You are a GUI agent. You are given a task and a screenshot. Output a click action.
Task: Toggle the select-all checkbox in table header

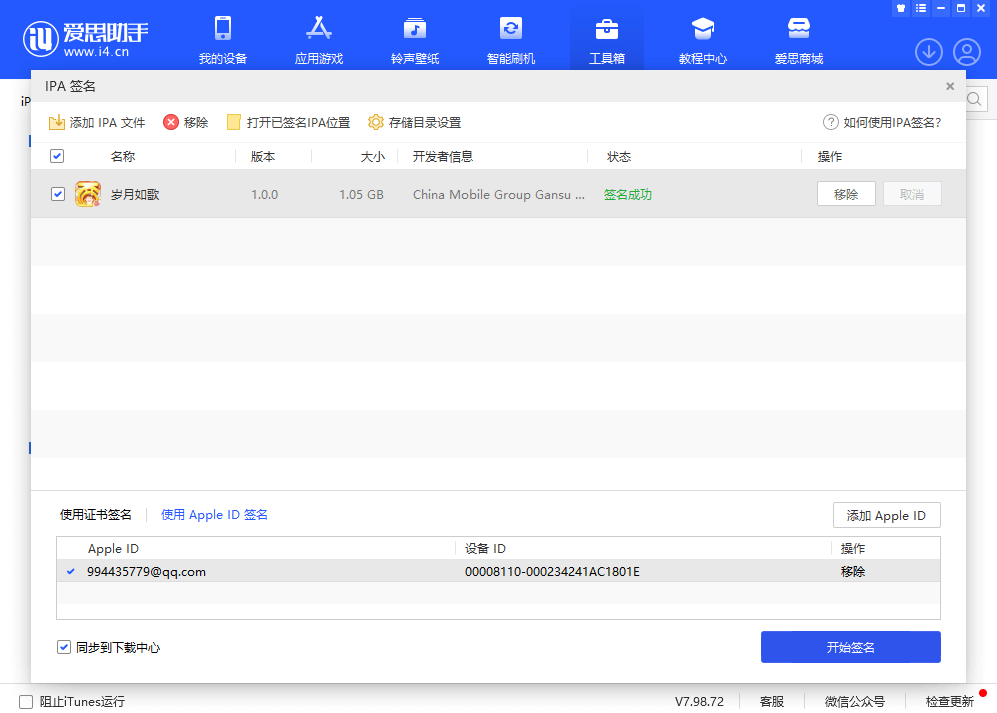57,156
